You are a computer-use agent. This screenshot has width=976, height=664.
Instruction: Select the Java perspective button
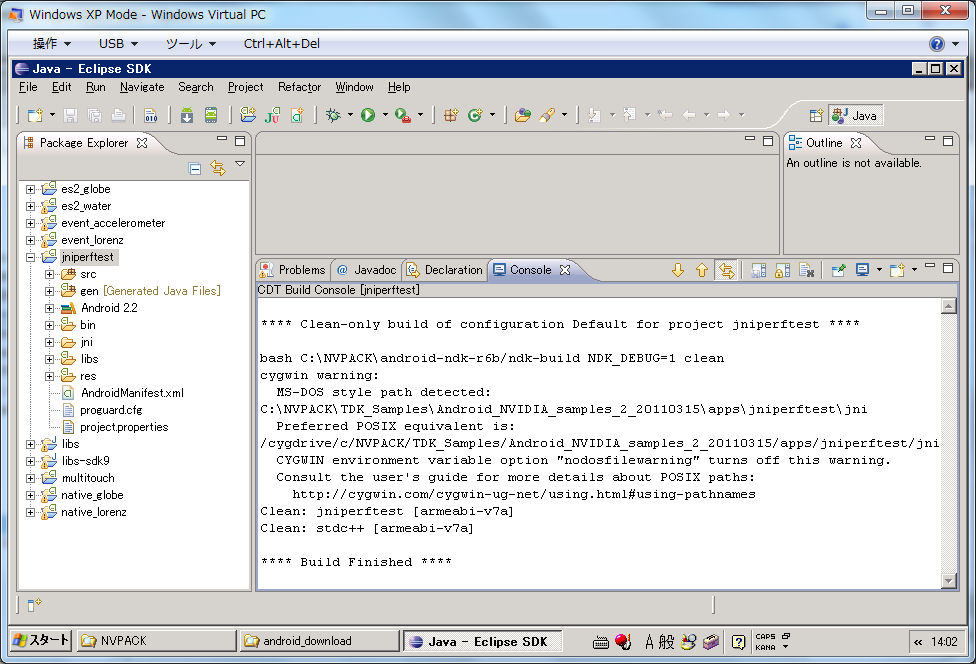856,116
